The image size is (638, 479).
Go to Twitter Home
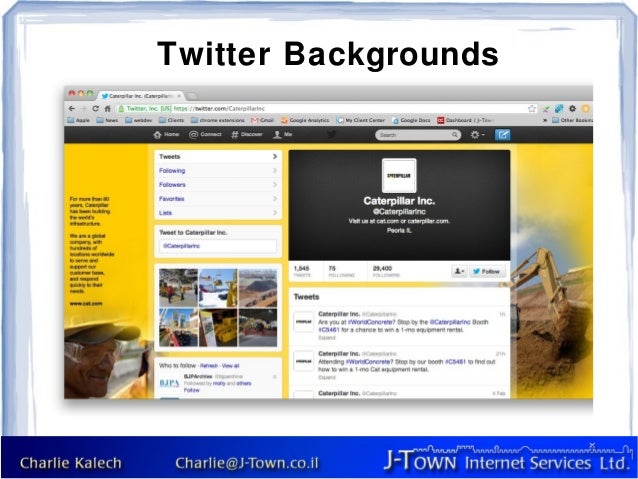click(x=166, y=134)
